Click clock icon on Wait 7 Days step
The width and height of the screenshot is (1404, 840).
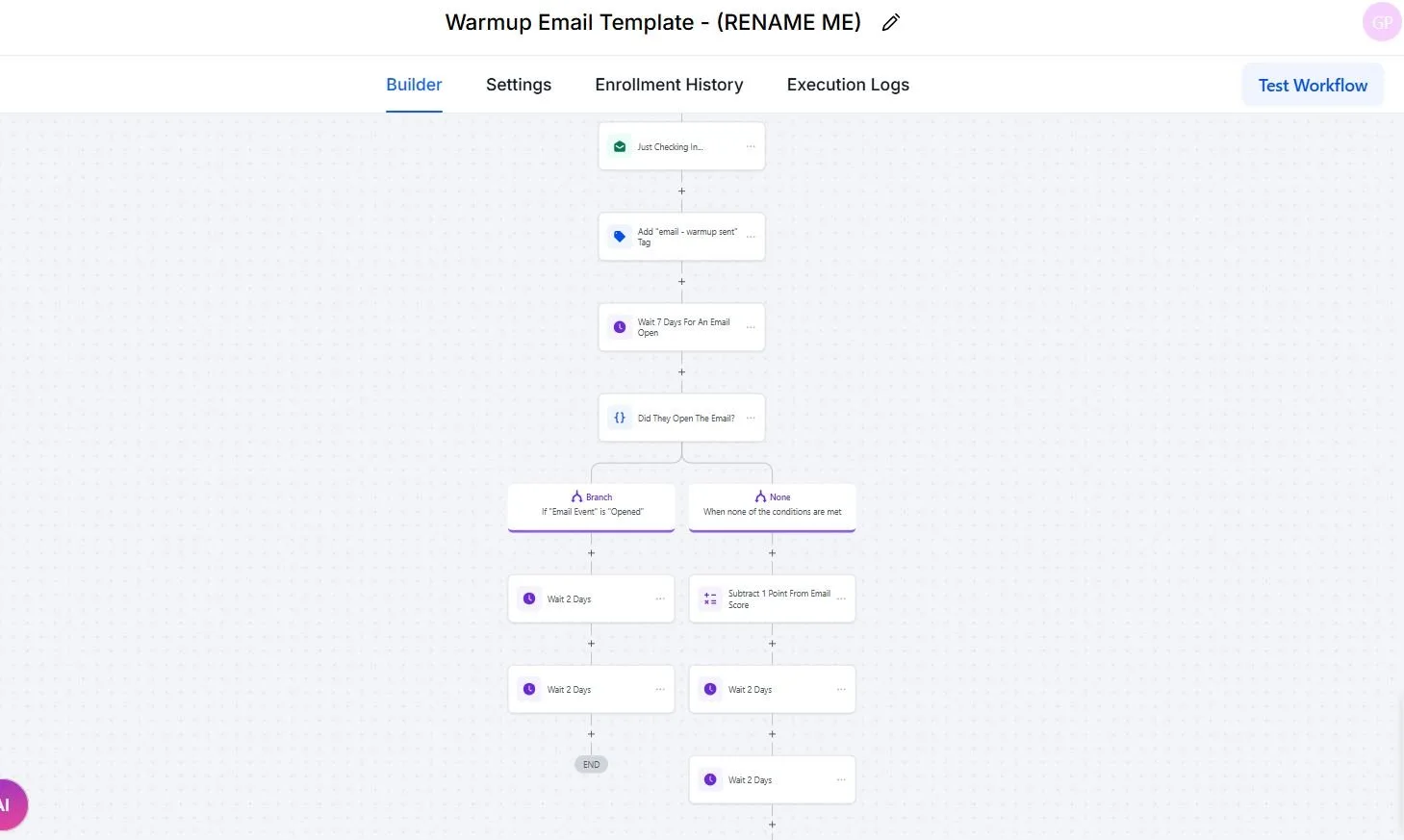(620, 327)
